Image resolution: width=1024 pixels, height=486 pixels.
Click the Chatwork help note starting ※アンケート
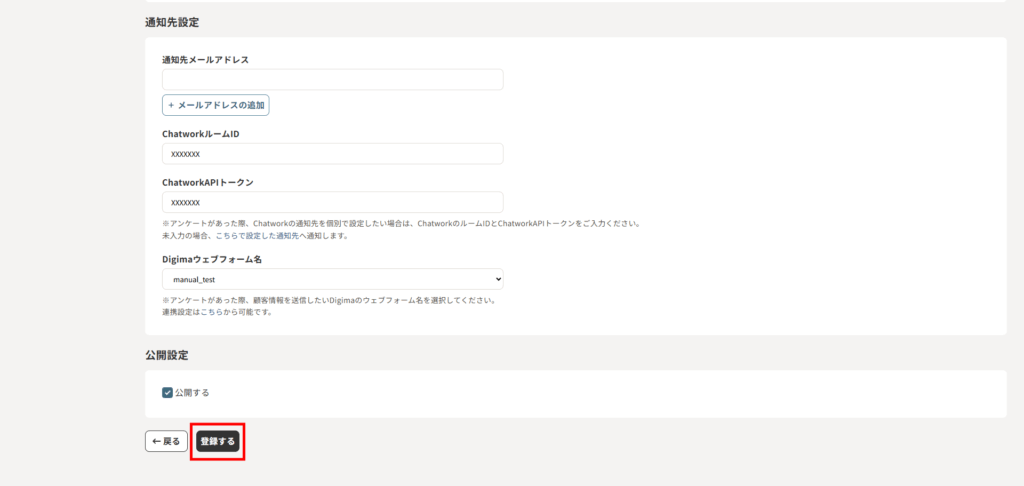pos(400,223)
